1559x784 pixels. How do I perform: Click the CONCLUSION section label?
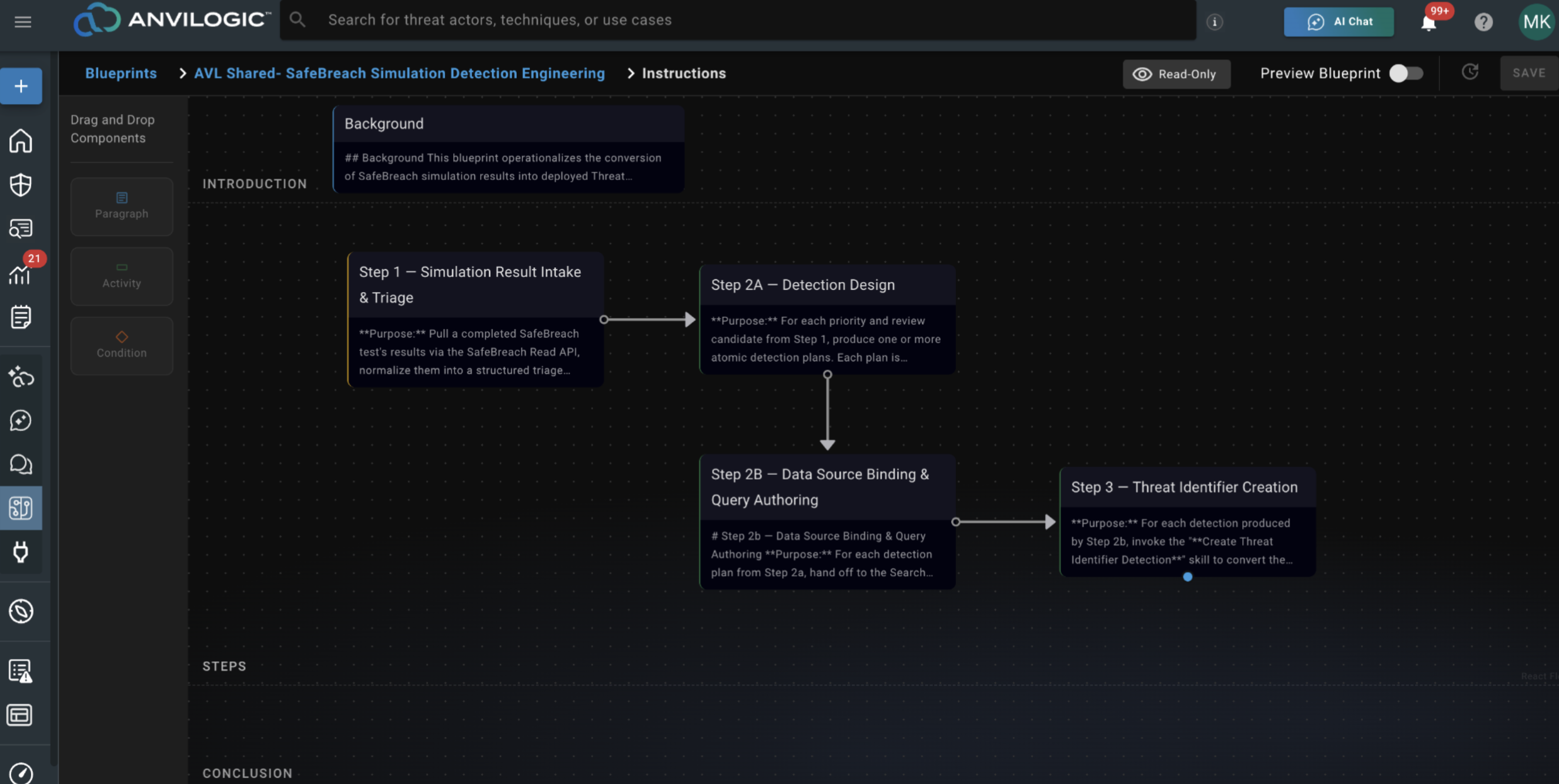tap(247, 773)
